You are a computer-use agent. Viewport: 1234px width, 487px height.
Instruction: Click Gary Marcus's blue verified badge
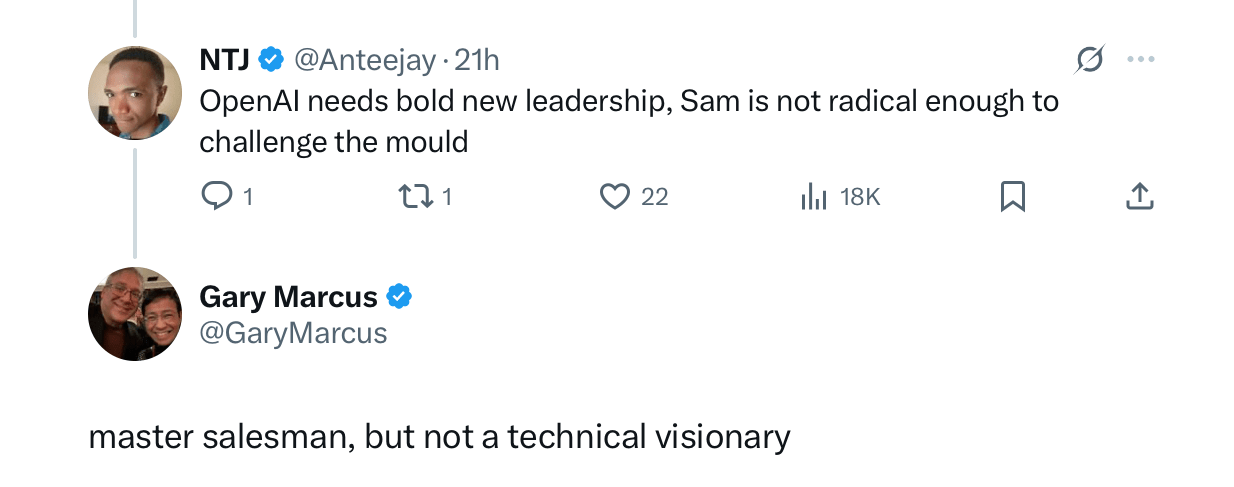(400, 297)
